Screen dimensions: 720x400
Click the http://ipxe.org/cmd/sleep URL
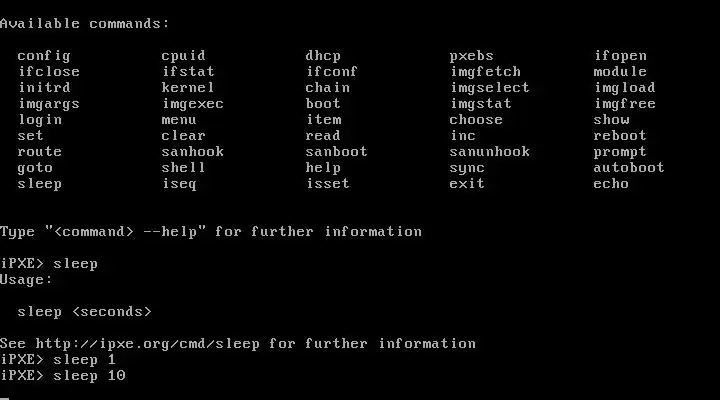147,344
